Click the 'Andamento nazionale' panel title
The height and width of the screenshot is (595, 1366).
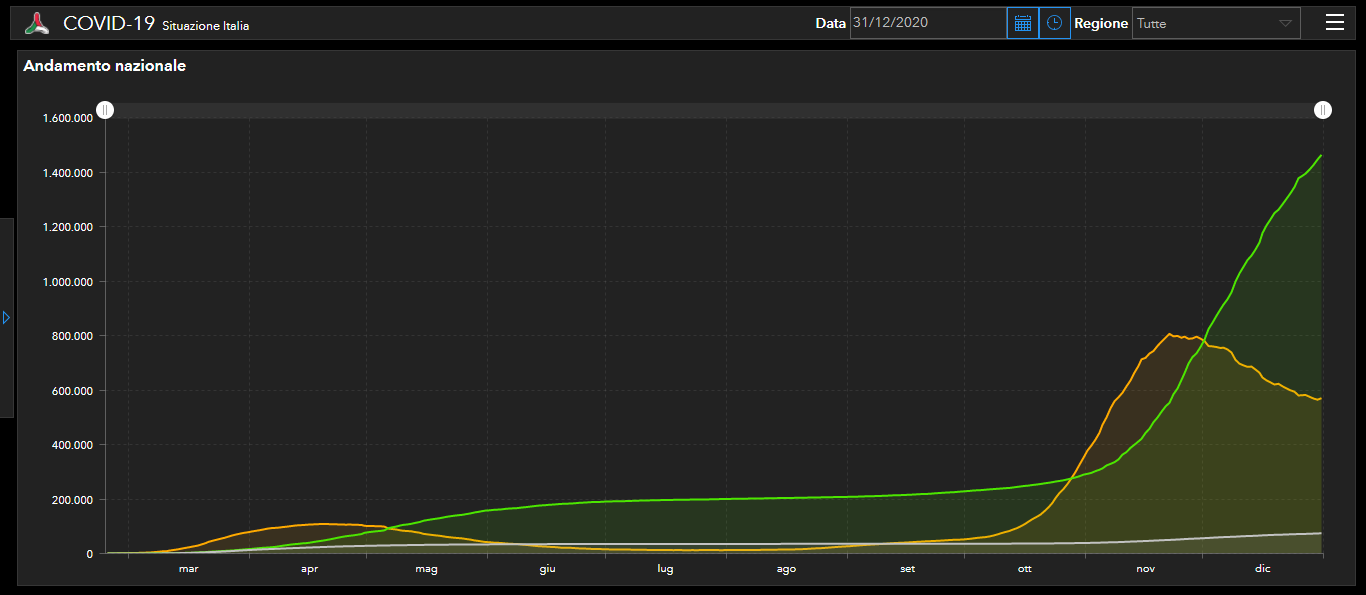pos(104,66)
